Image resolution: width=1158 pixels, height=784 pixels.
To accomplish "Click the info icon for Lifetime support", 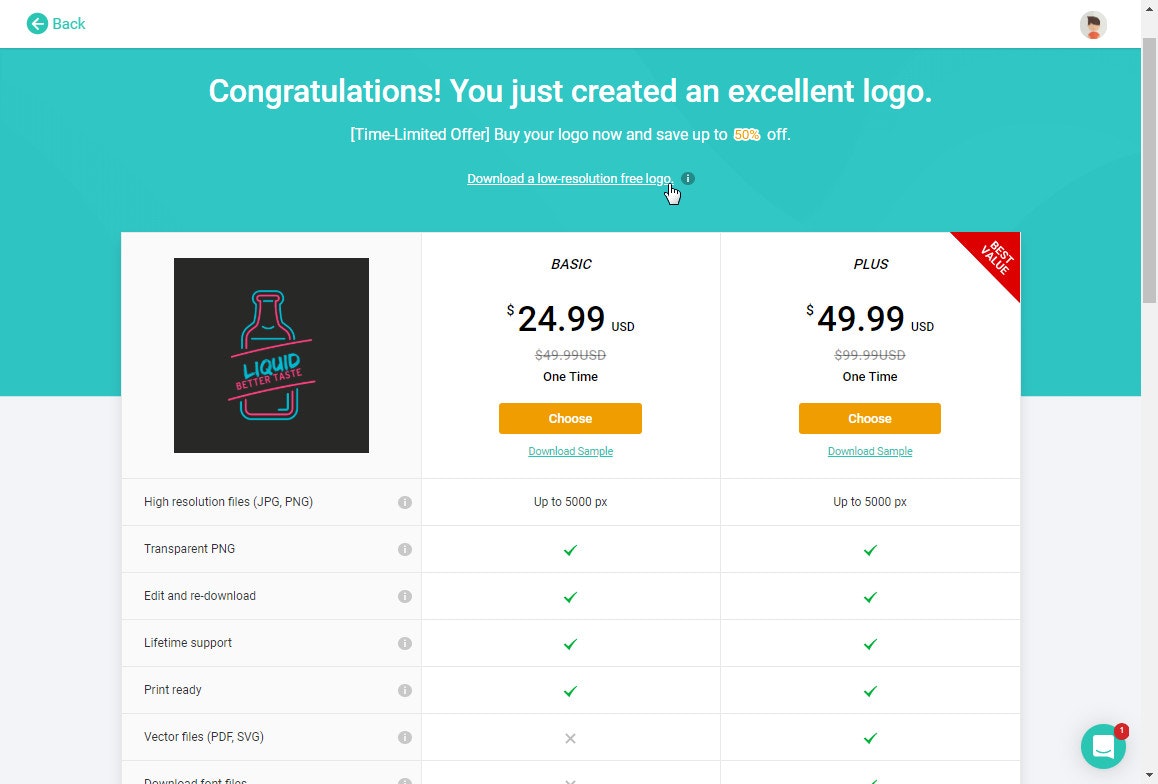I will pos(405,643).
